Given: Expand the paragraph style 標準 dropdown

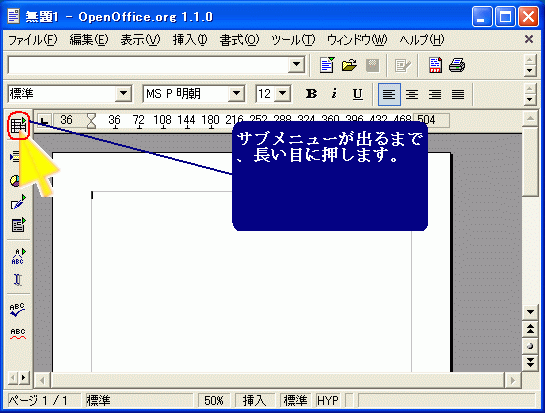Looking at the screenshot, I should point(123,94).
